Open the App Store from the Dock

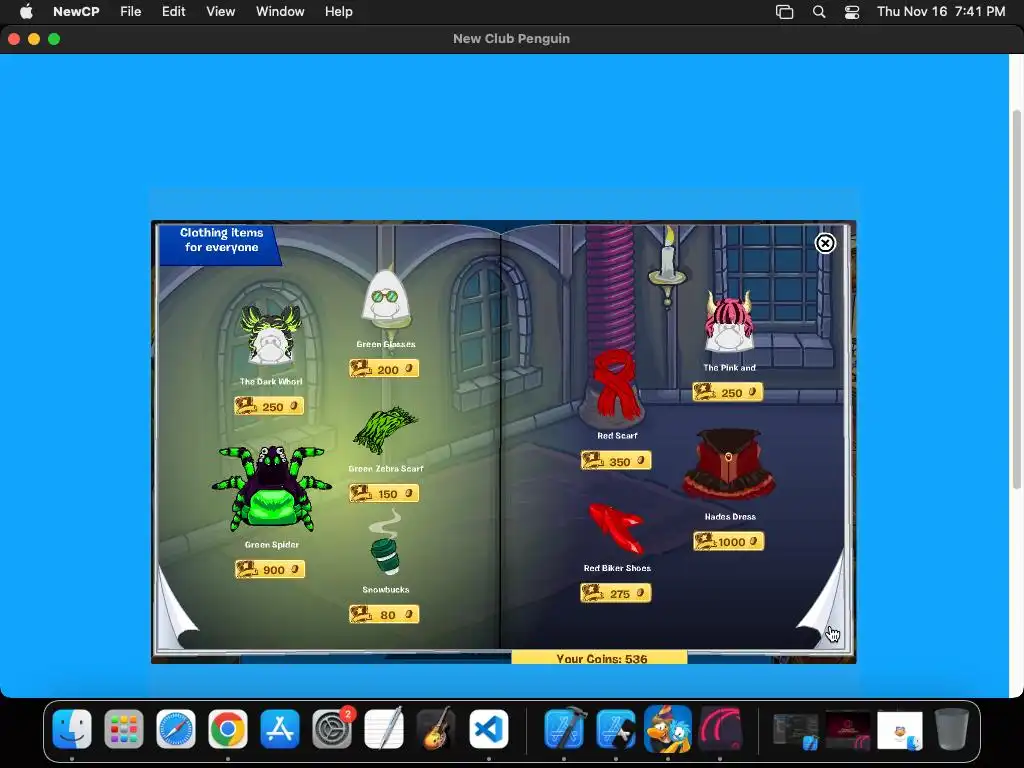280,728
